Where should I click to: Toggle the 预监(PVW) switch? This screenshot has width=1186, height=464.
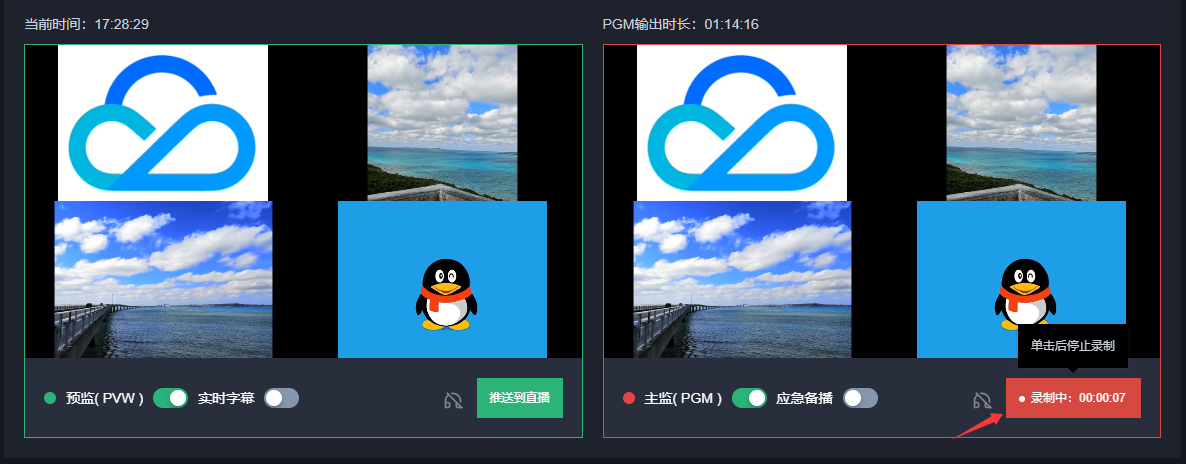click(170, 398)
